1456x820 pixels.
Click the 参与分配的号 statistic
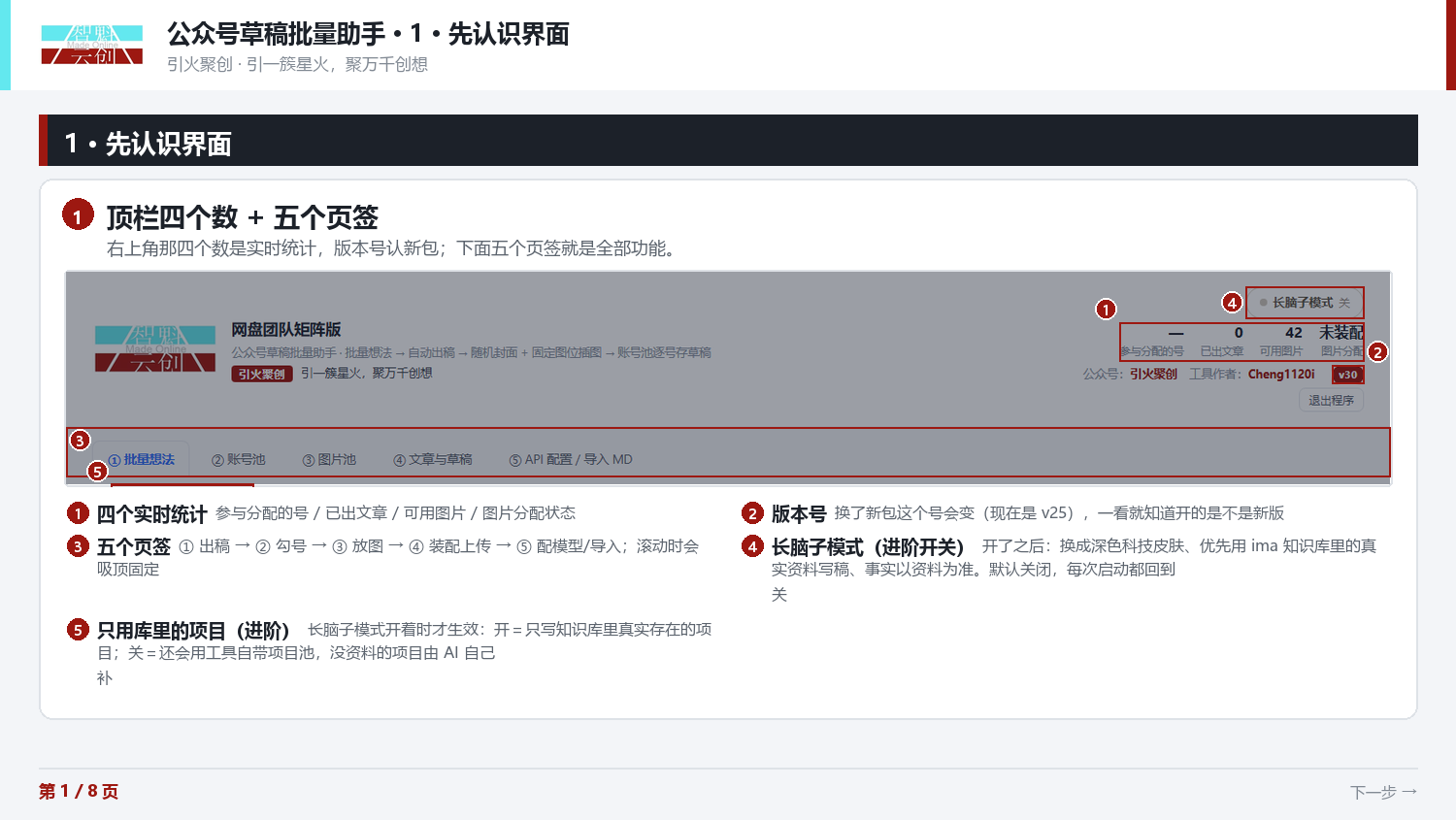click(x=1152, y=341)
